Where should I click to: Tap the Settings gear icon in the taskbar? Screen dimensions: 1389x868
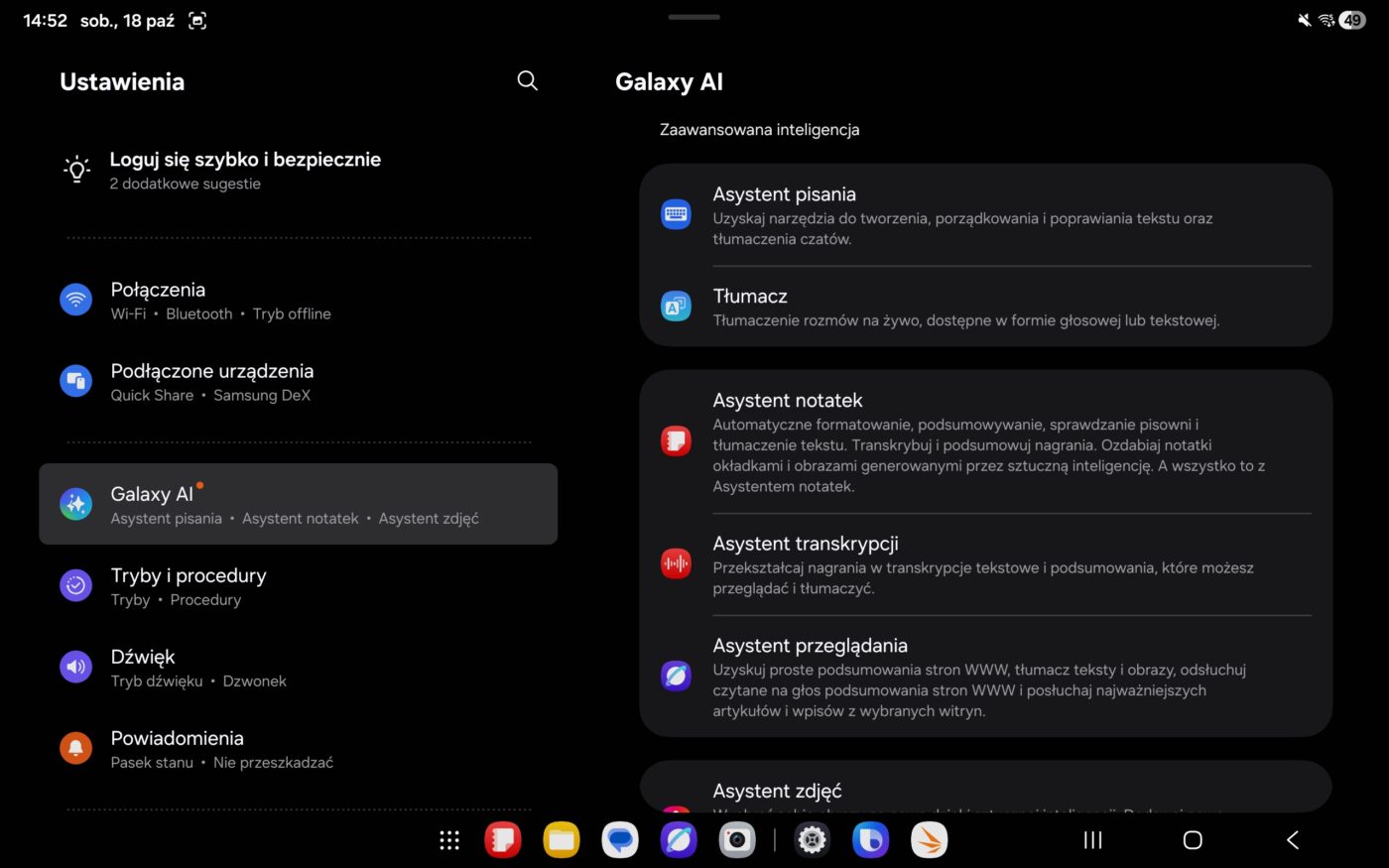click(x=813, y=840)
